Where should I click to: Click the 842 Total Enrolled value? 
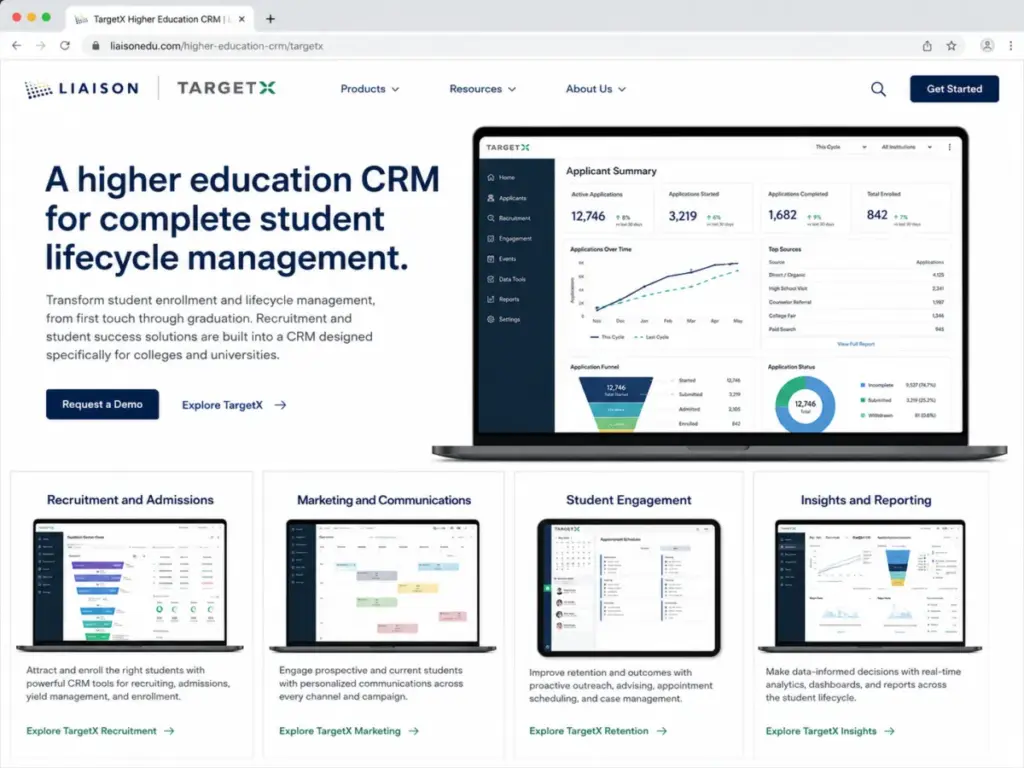877,215
